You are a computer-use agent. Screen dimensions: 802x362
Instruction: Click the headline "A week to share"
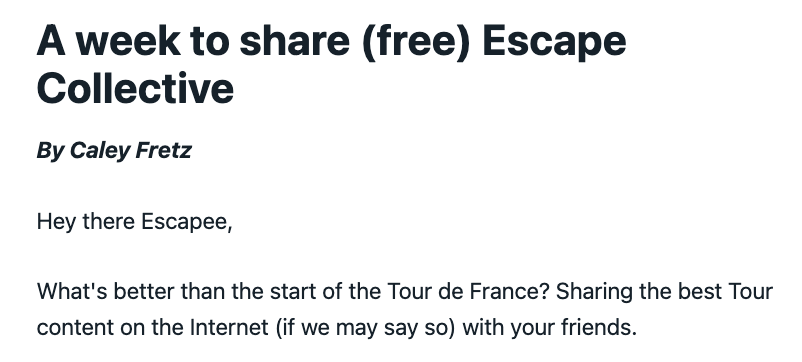[x=193, y=41]
